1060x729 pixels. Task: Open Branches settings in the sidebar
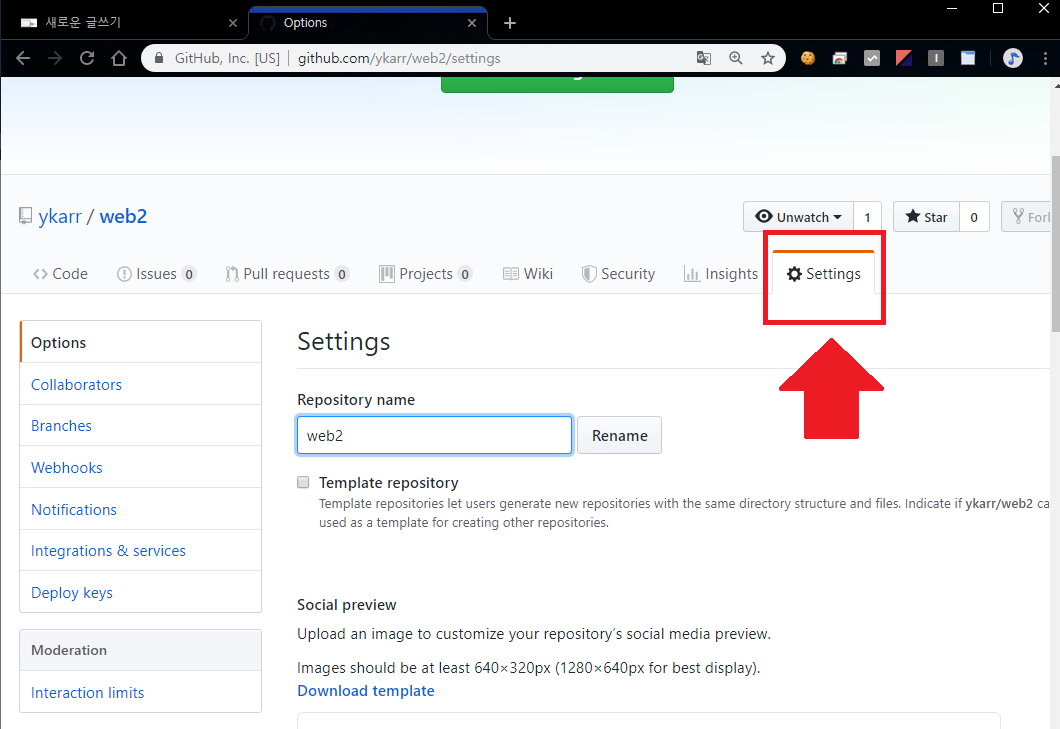pos(141,425)
